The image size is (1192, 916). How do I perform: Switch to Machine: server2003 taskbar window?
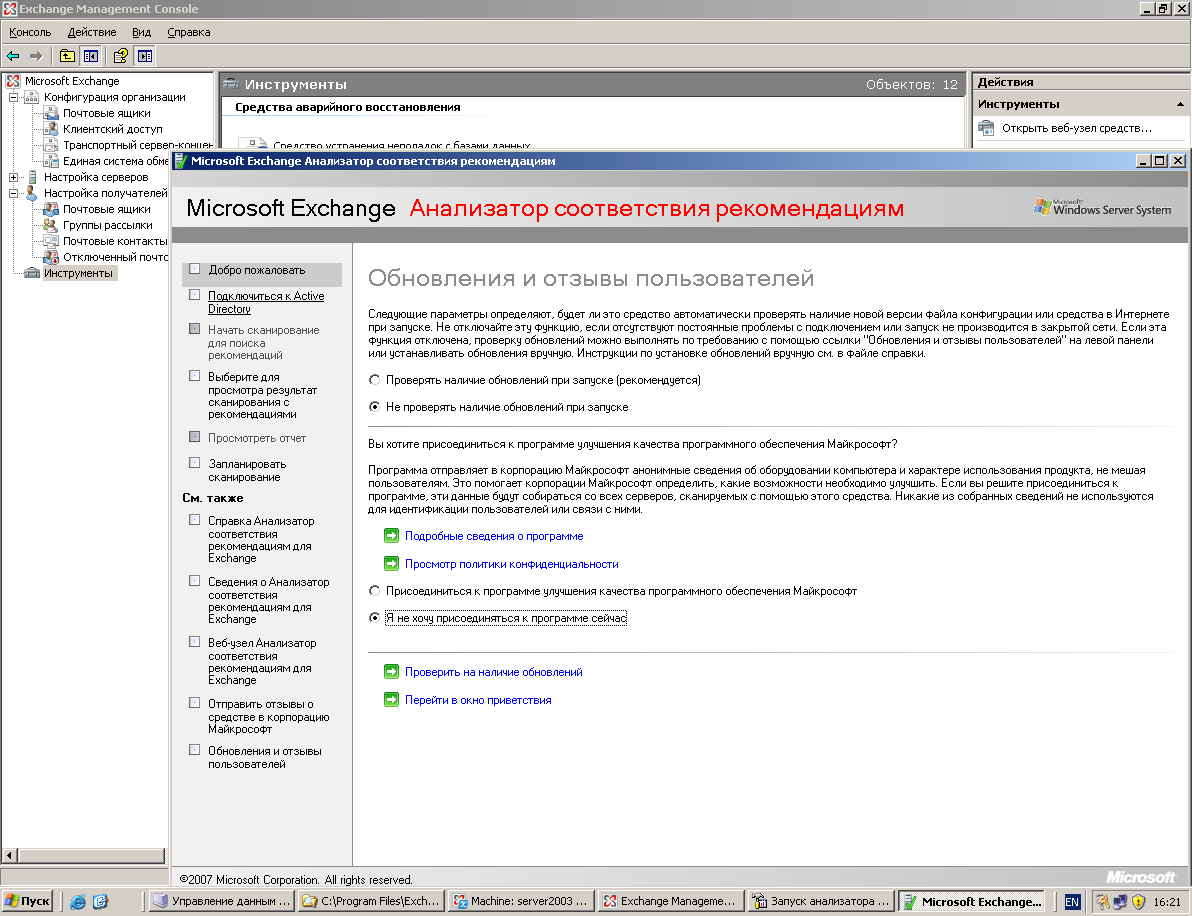[x=522, y=902]
